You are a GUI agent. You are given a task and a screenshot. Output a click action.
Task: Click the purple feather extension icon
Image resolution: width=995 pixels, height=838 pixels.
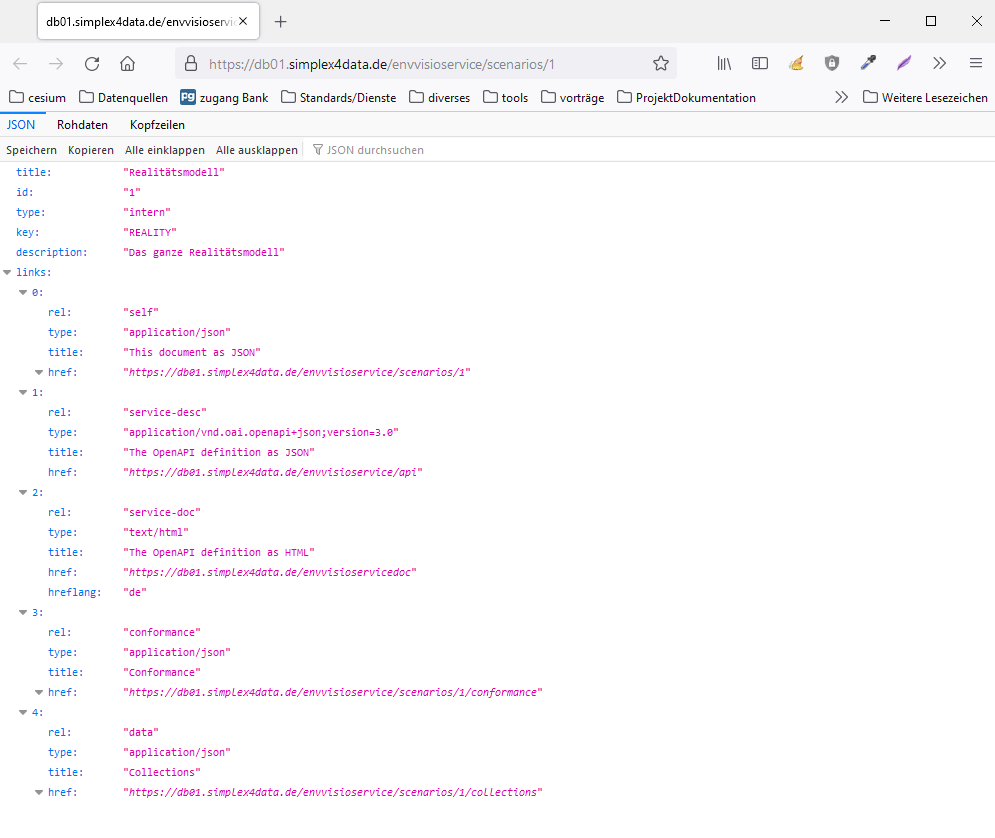pos(904,64)
